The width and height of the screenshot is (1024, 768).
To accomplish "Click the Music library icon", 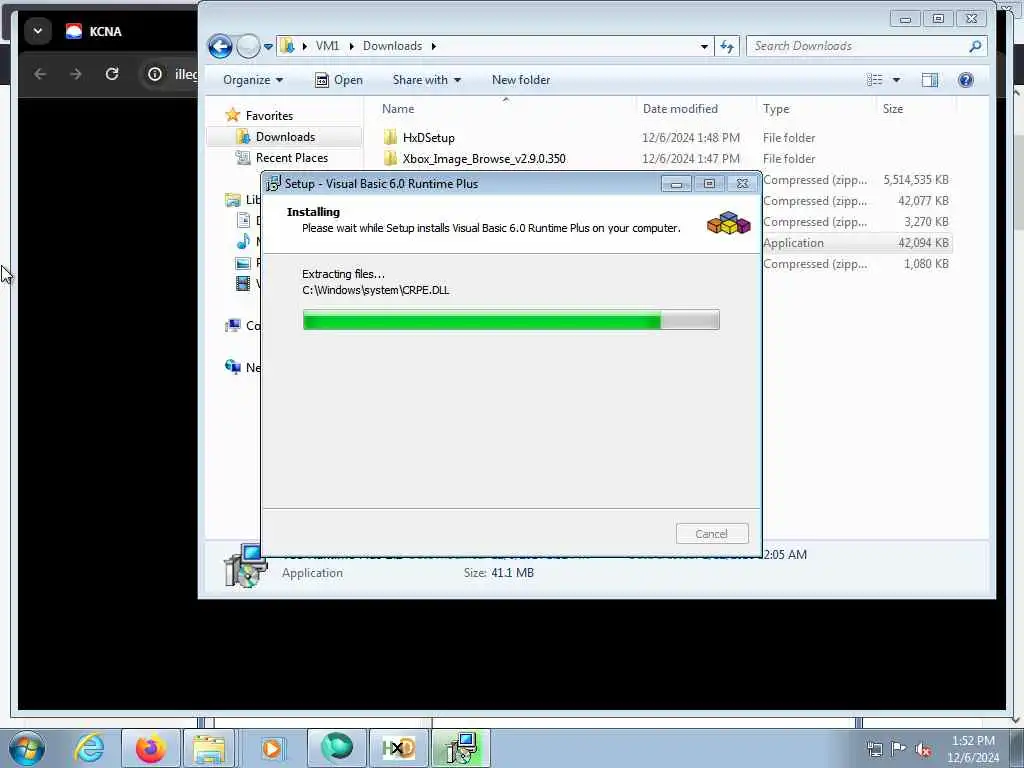I will coord(243,241).
